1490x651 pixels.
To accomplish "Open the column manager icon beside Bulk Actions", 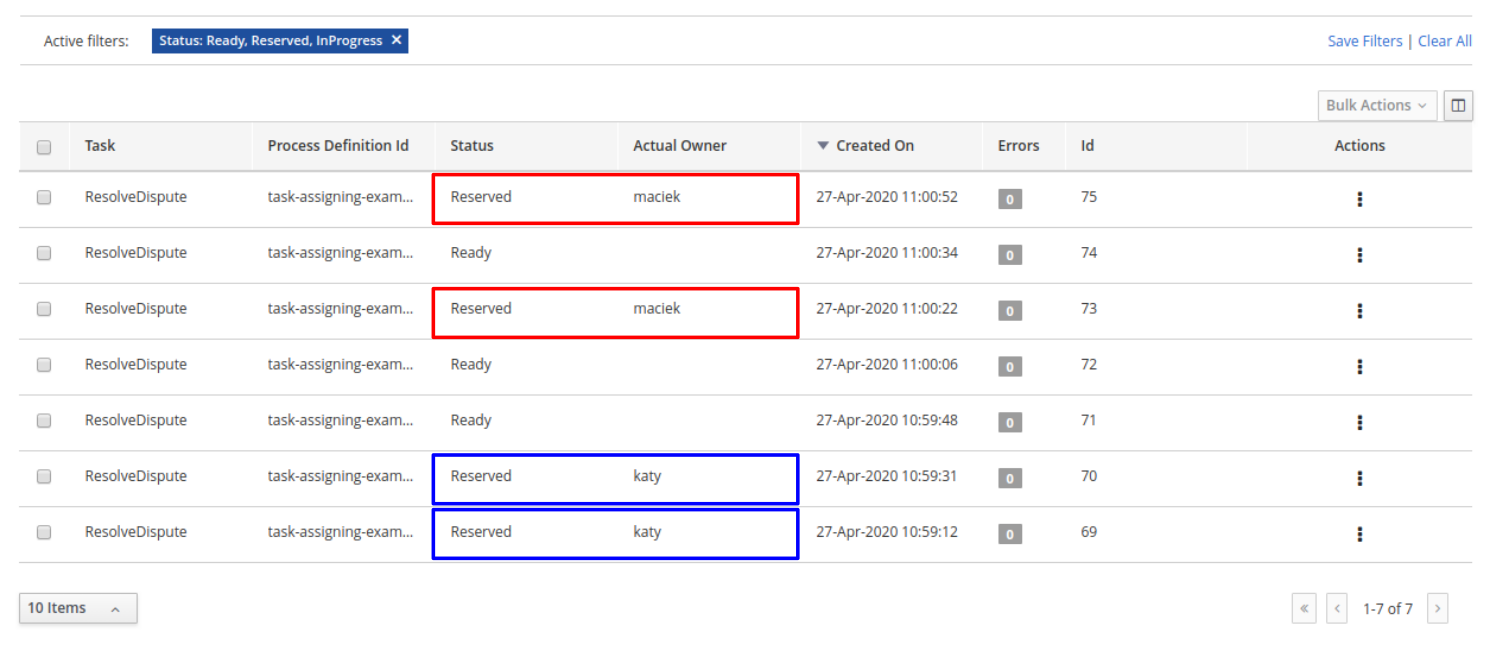I will pyautogui.click(x=1458, y=105).
